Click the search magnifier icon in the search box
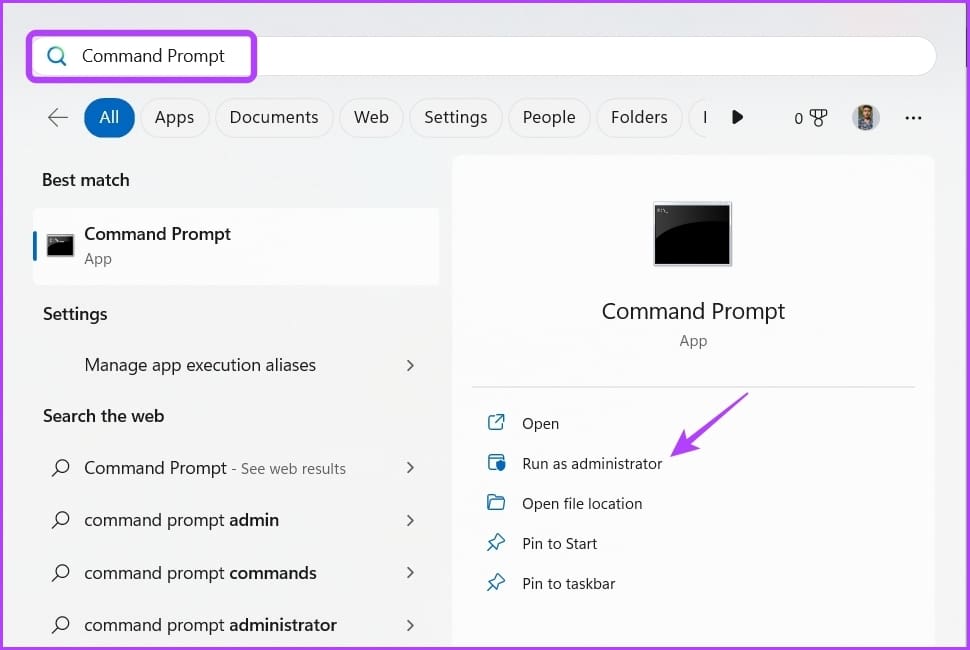970x650 pixels. [57, 56]
